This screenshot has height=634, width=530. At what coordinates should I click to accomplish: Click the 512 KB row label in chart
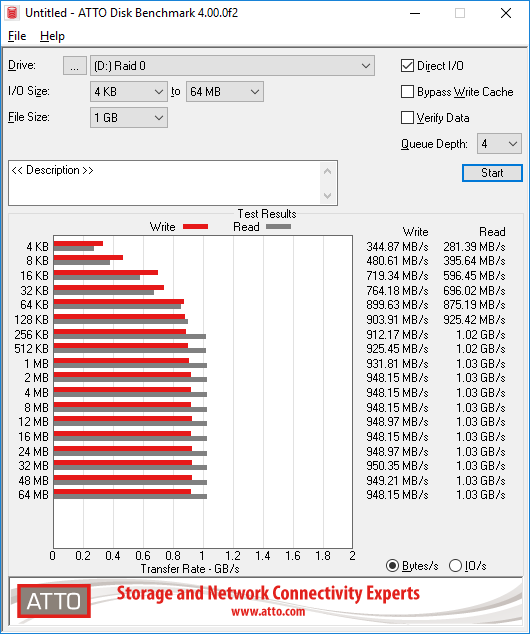[x=32, y=349]
